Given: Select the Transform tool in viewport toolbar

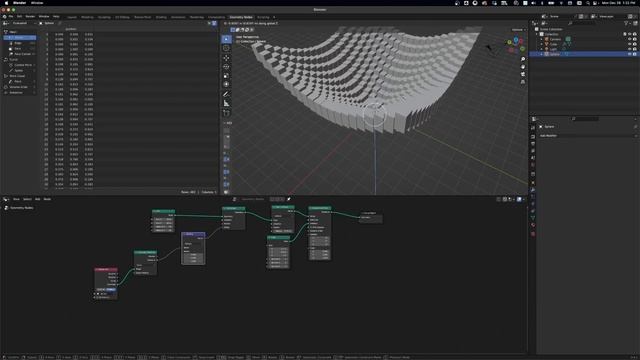Looking at the screenshot, I should 226,84.
